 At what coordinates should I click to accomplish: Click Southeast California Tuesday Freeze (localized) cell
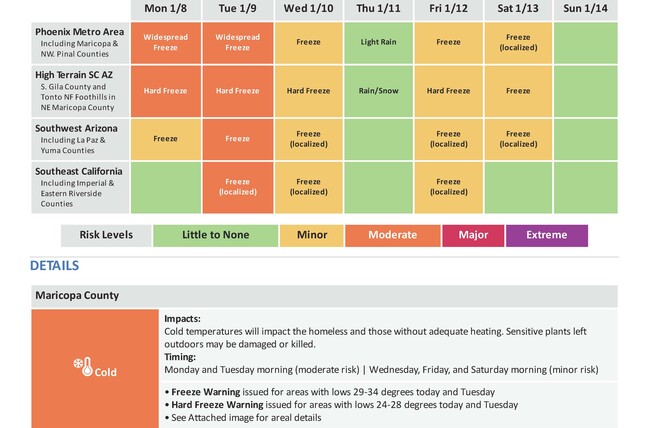click(x=238, y=187)
